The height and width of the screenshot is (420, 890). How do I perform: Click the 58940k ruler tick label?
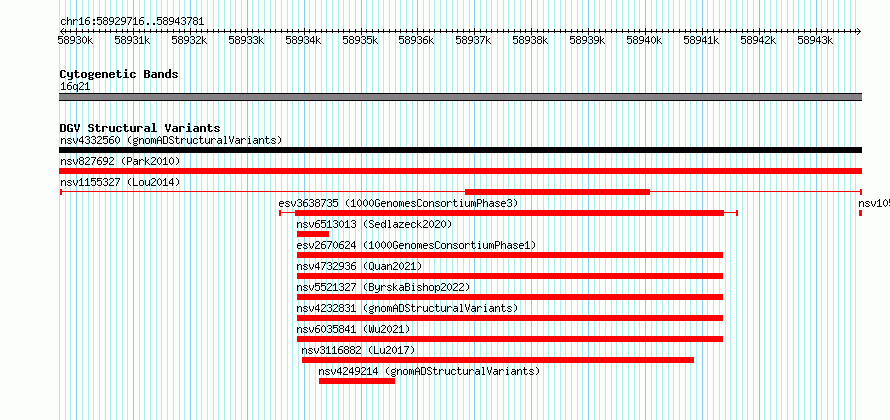coord(644,40)
